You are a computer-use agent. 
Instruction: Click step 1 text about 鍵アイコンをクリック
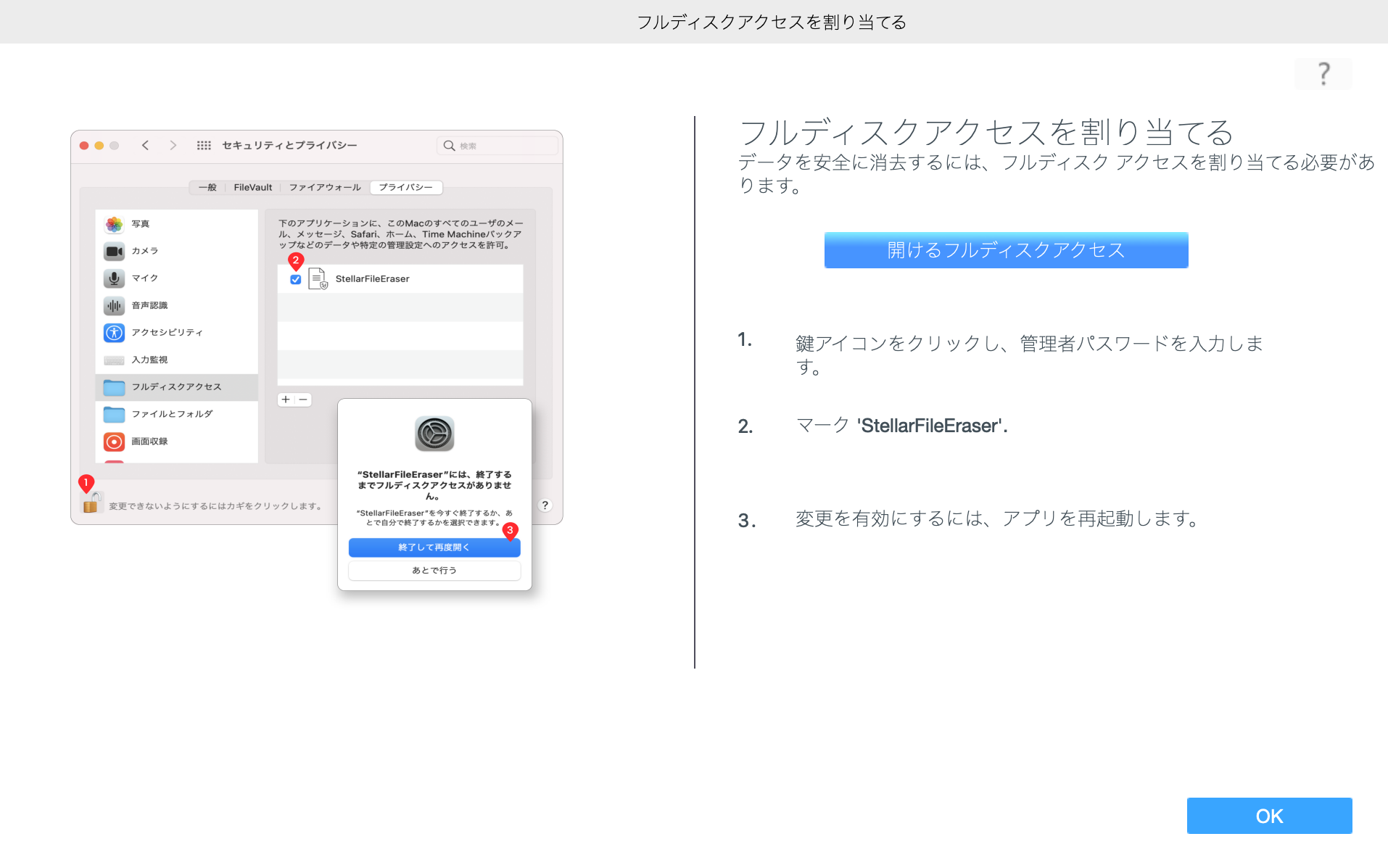coord(1030,355)
